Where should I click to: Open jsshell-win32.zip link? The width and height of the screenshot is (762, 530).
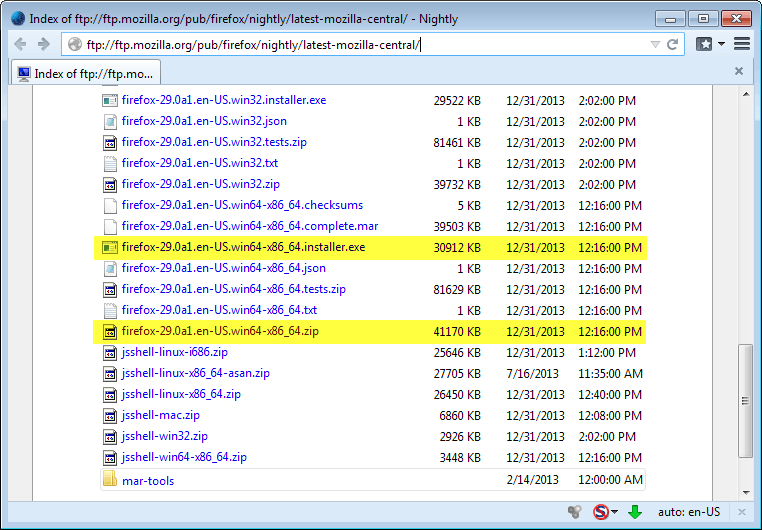(x=164, y=436)
